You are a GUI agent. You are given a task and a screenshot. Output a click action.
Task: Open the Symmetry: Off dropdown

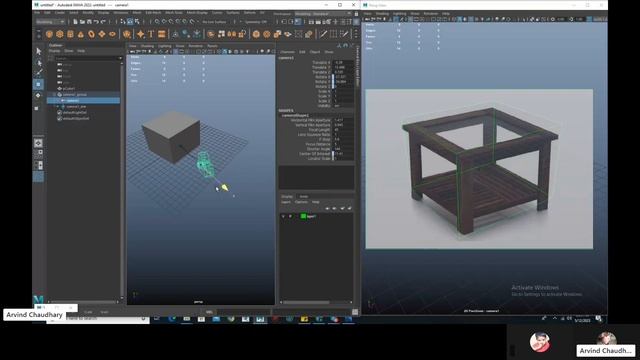tap(256, 22)
